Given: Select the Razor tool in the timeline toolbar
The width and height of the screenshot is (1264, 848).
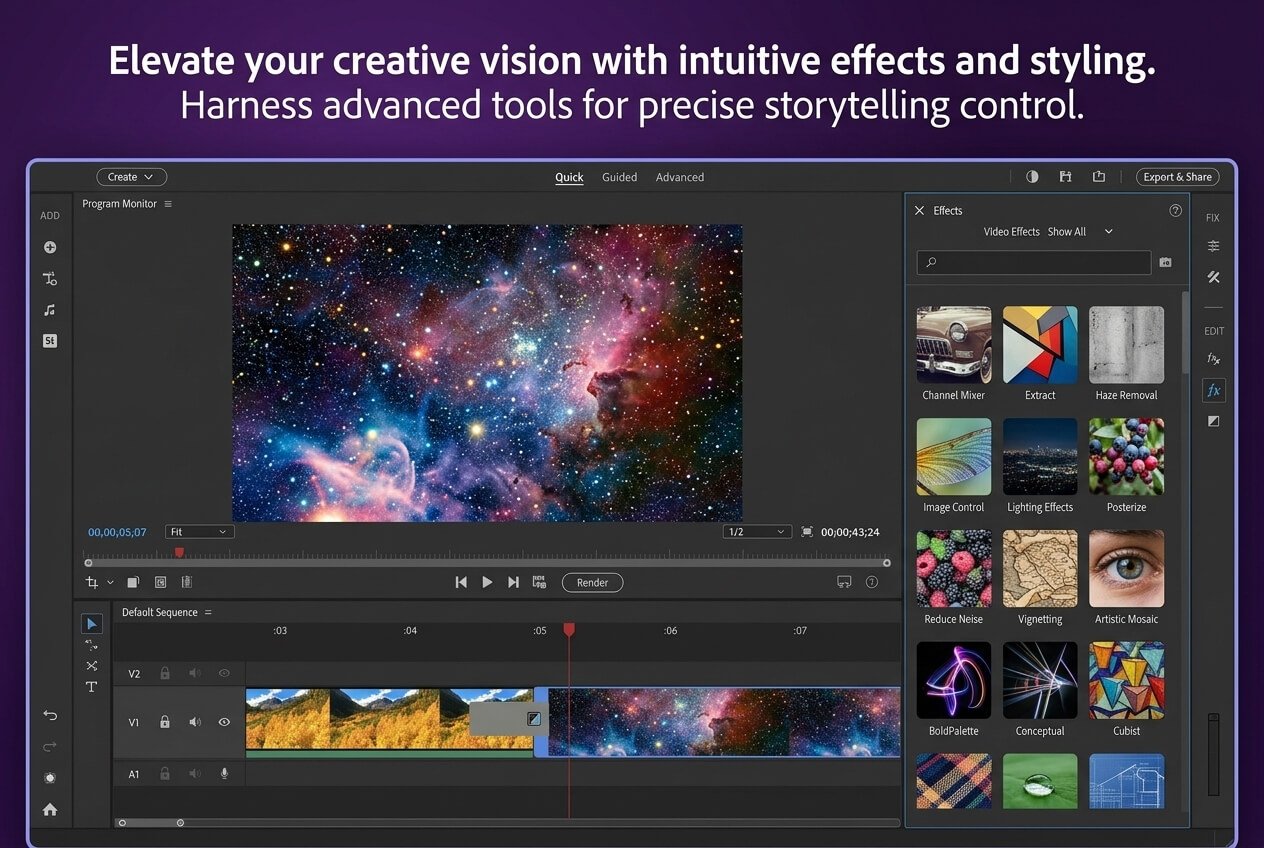Looking at the screenshot, I should tap(92, 666).
